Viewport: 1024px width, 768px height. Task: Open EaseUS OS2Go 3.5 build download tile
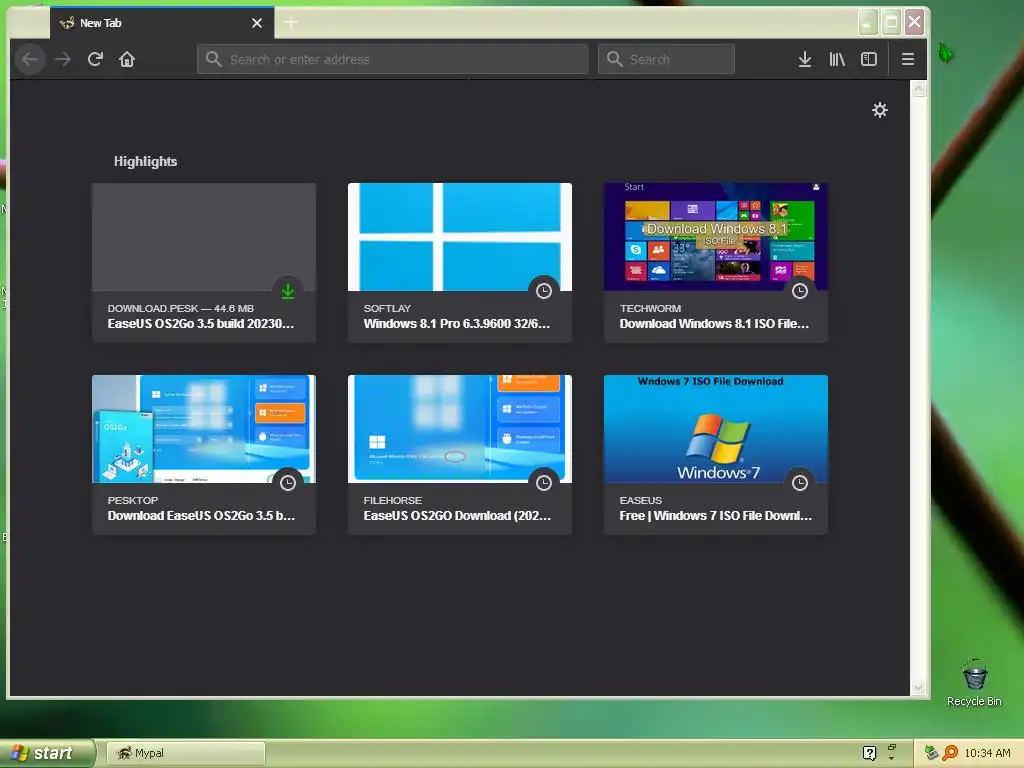(x=204, y=263)
